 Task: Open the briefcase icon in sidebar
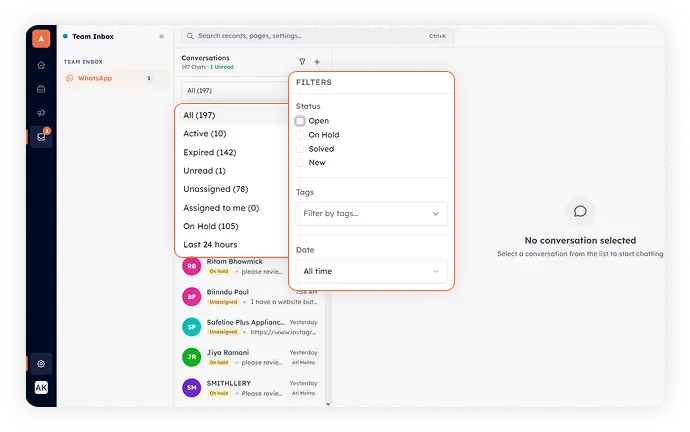pyautogui.click(x=41, y=89)
